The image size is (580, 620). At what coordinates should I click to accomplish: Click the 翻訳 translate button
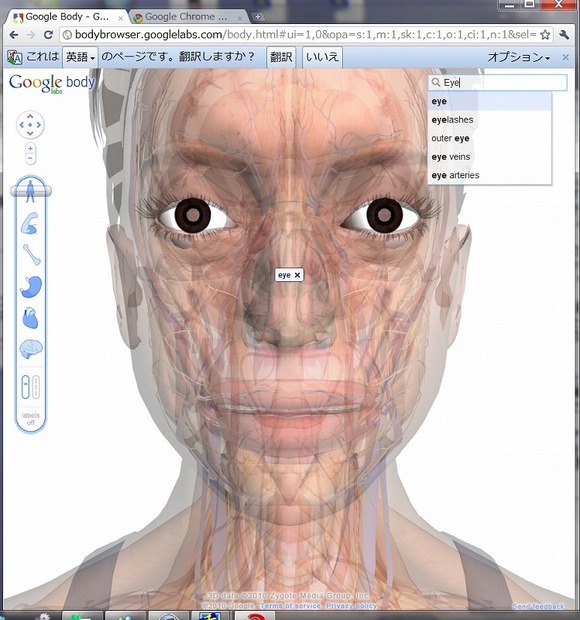click(x=281, y=57)
